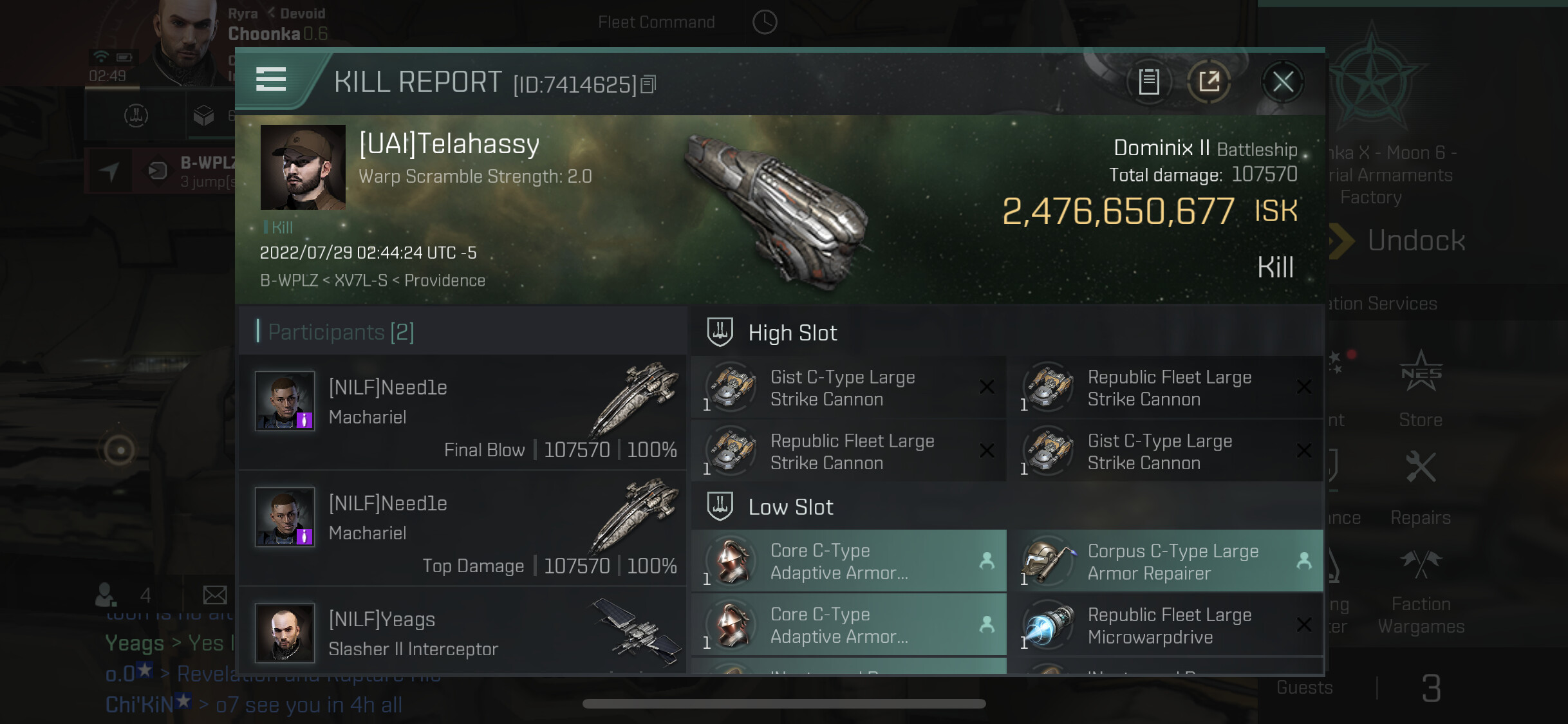Click the kill report clipboard icon
Viewport: 1568px width, 724px height.
click(1149, 82)
